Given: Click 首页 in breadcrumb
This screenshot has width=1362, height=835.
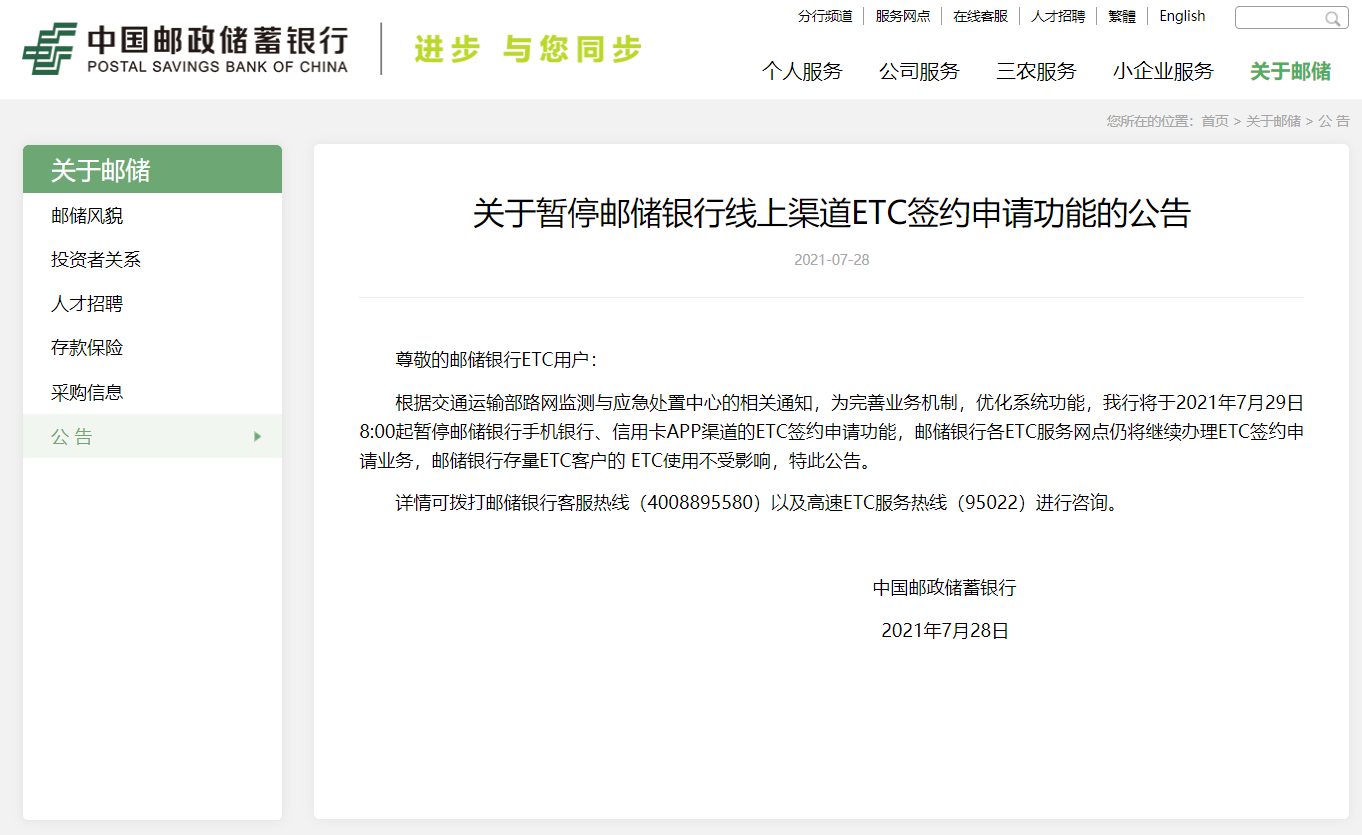Looking at the screenshot, I should point(1215,121).
